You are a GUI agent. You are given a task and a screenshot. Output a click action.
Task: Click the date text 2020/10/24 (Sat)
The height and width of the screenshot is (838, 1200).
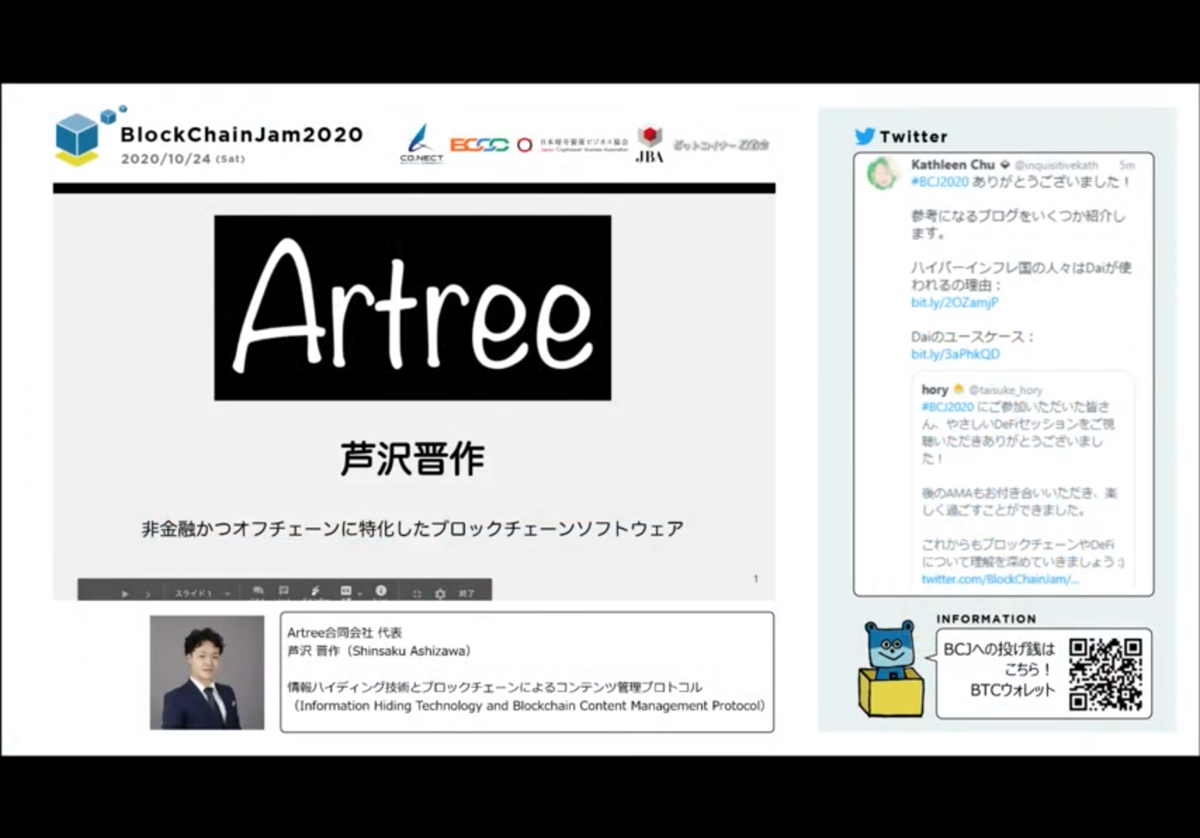pyautogui.click(x=182, y=159)
